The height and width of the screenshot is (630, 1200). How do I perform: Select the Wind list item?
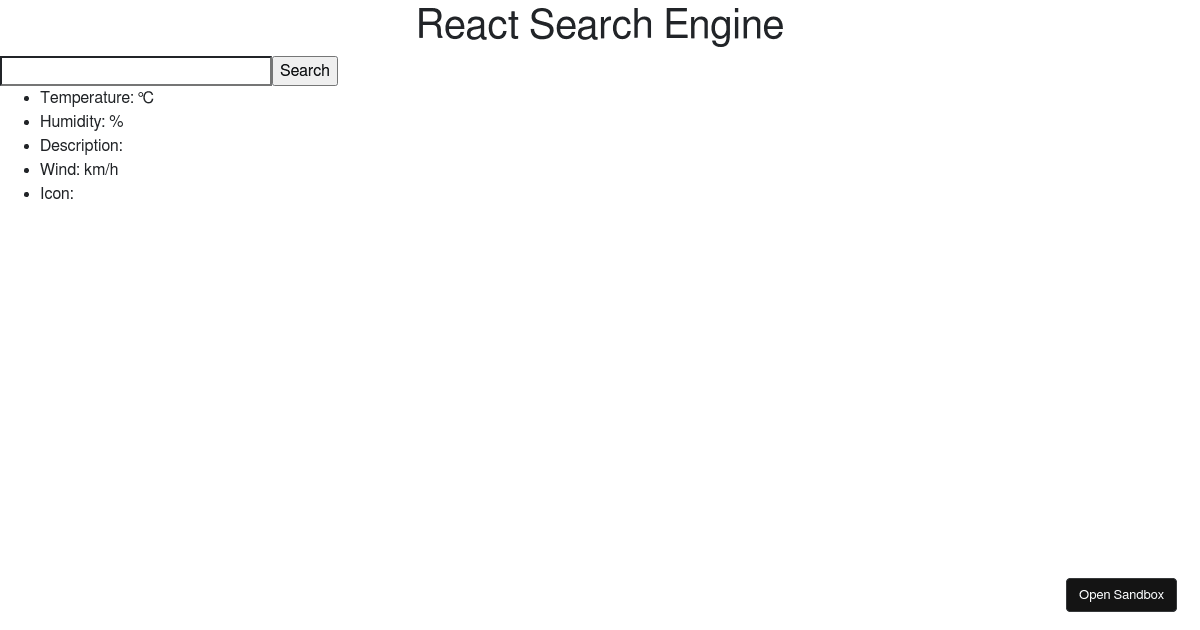point(78,169)
